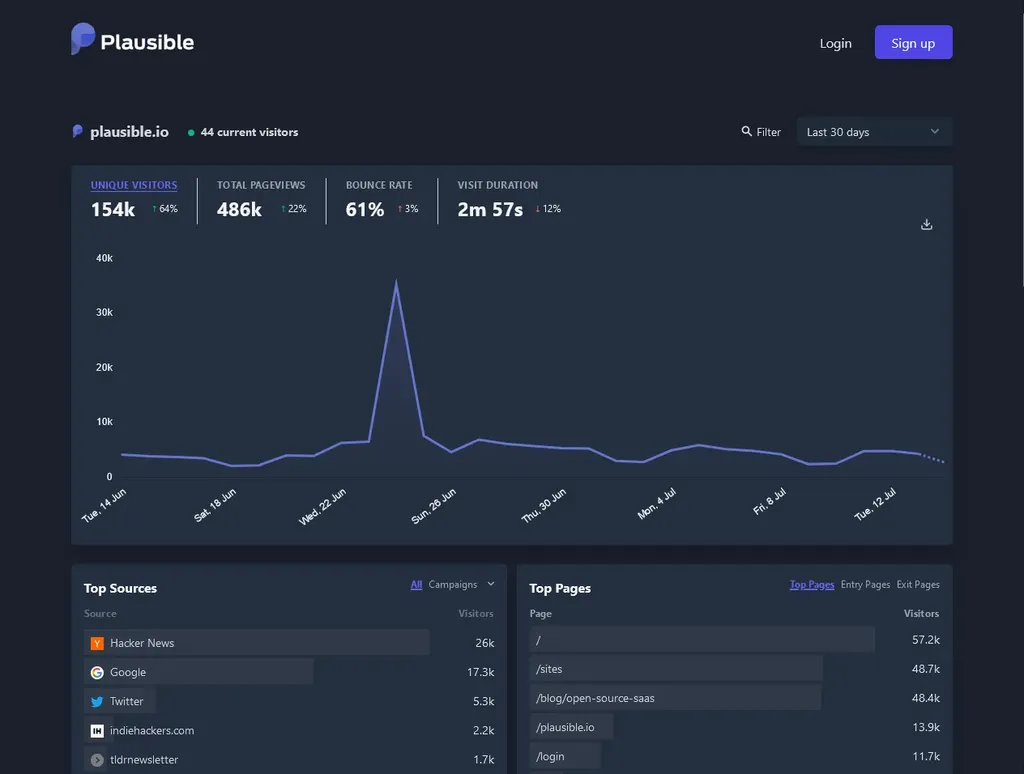Filter by tldrnewsletter source

(144, 760)
